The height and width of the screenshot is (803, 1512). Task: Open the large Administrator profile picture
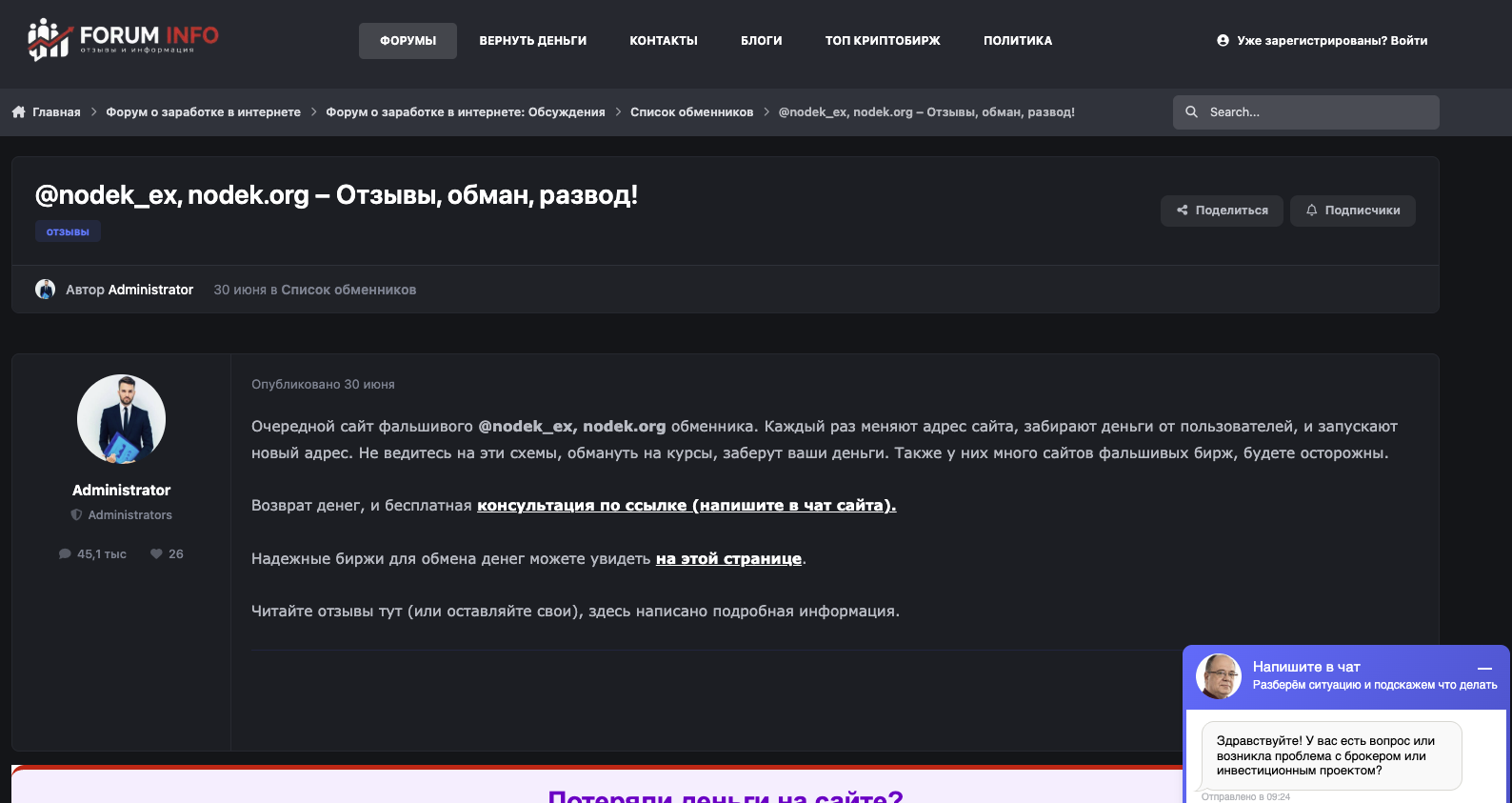click(x=122, y=419)
